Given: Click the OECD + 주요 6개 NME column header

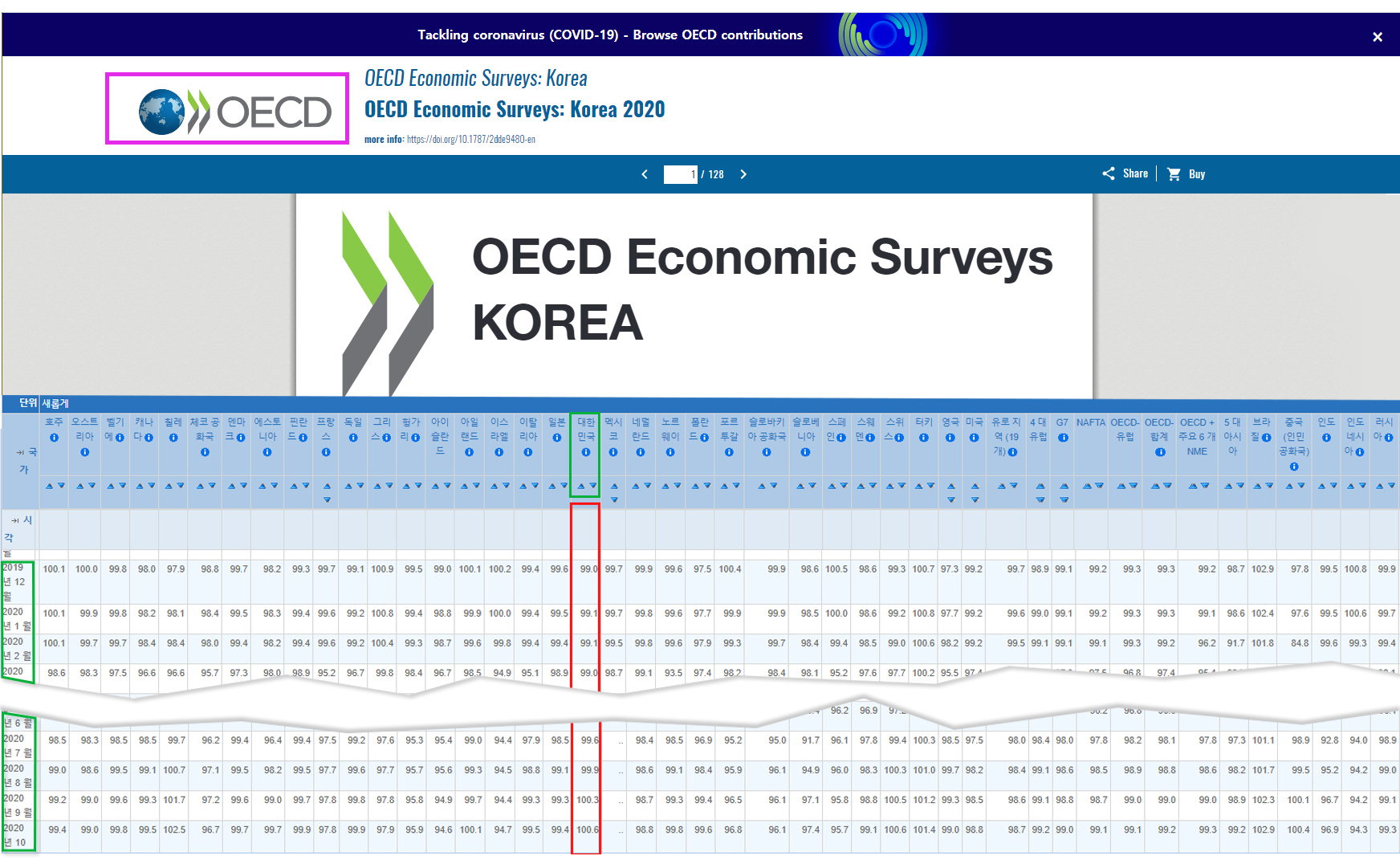Looking at the screenshot, I should point(1197,437).
